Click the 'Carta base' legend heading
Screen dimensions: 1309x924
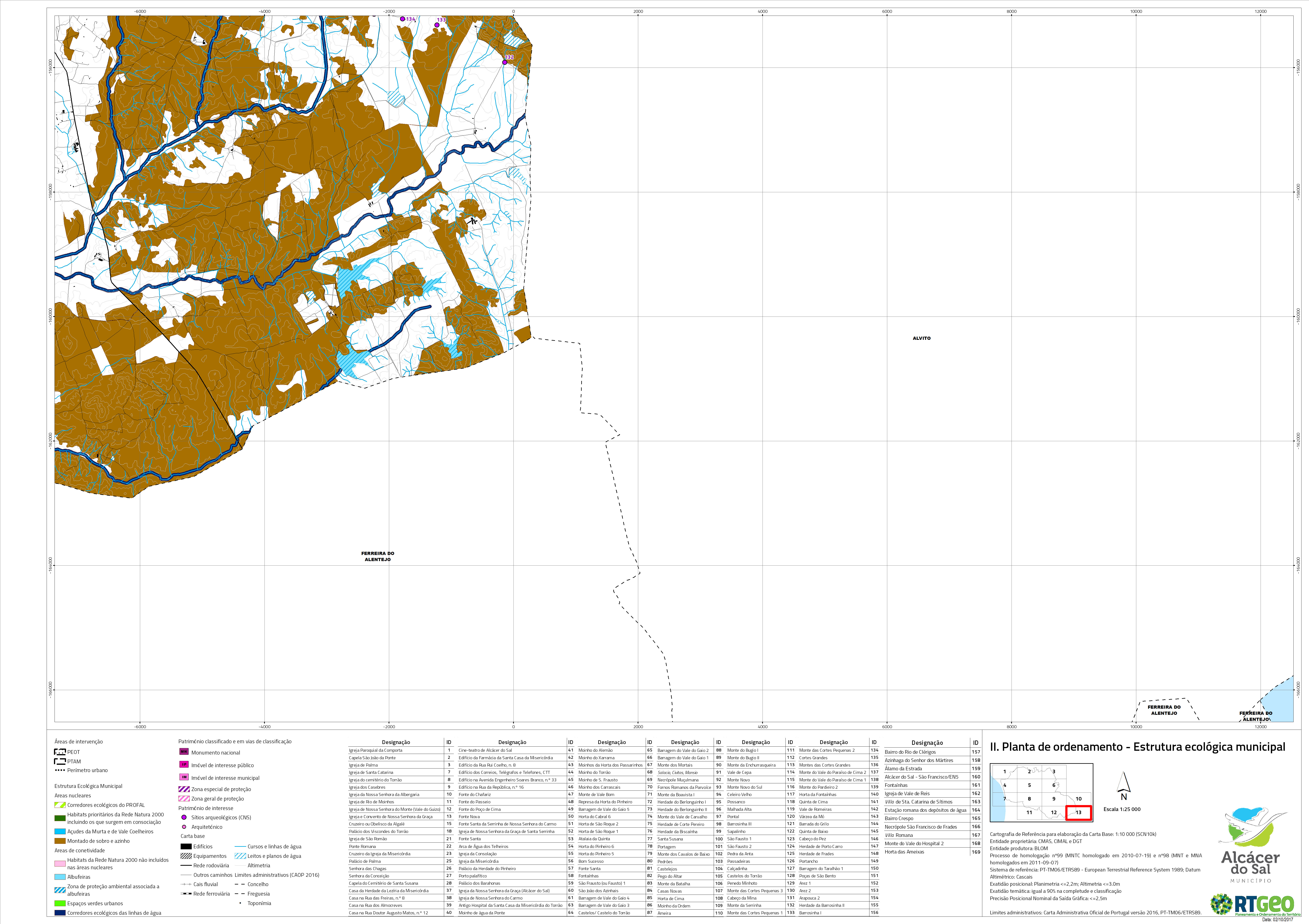click(193, 836)
